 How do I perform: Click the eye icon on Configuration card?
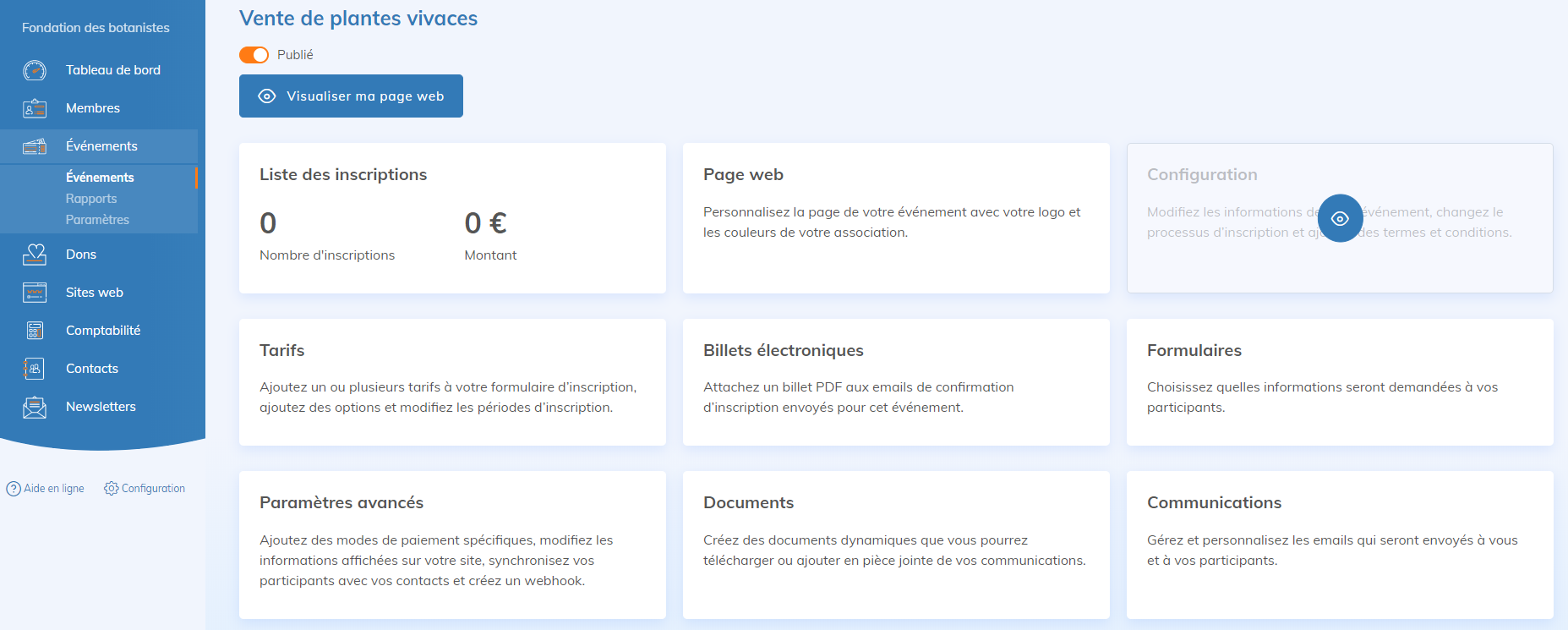pyautogui.click(x=1340, y=218)
